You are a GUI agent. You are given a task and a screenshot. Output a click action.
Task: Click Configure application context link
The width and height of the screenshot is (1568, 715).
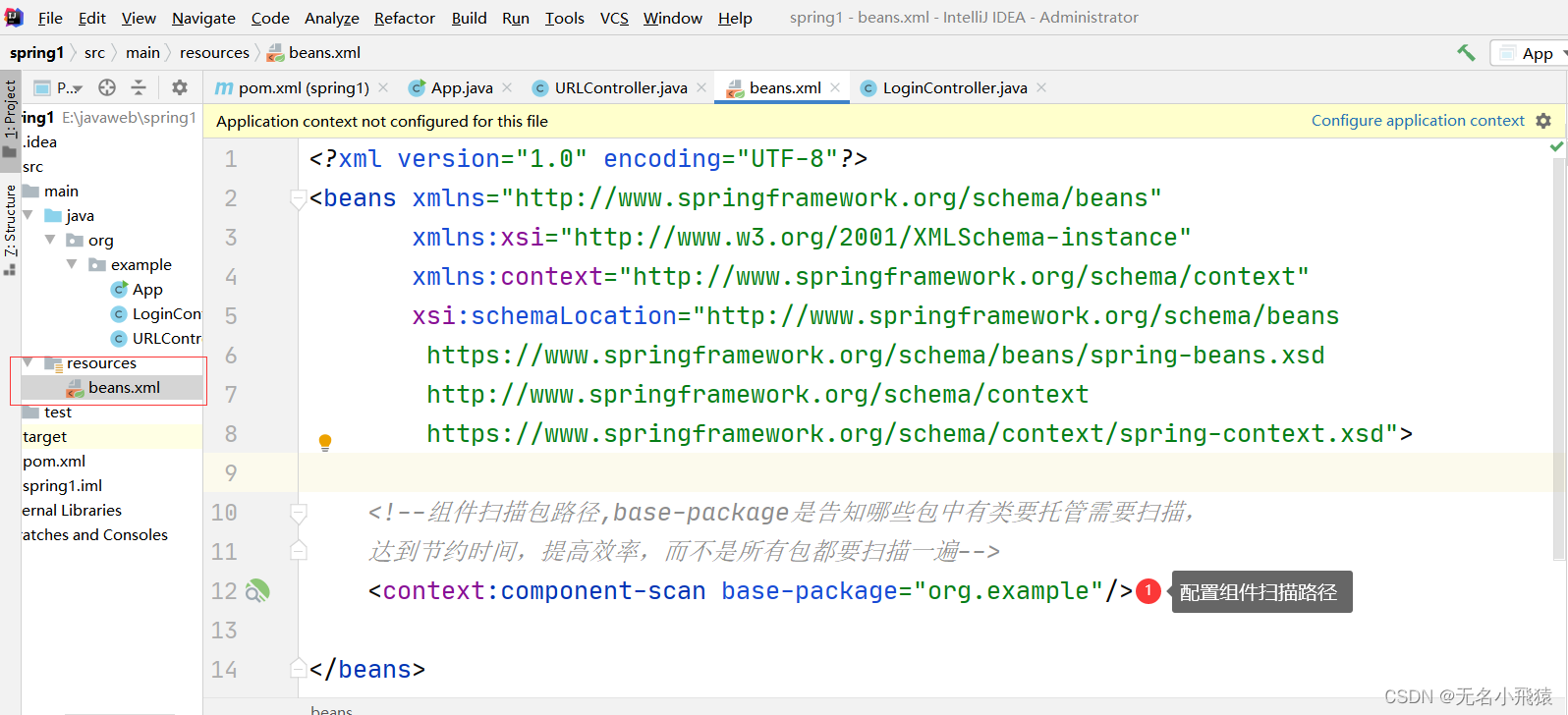click(1418, 120)
